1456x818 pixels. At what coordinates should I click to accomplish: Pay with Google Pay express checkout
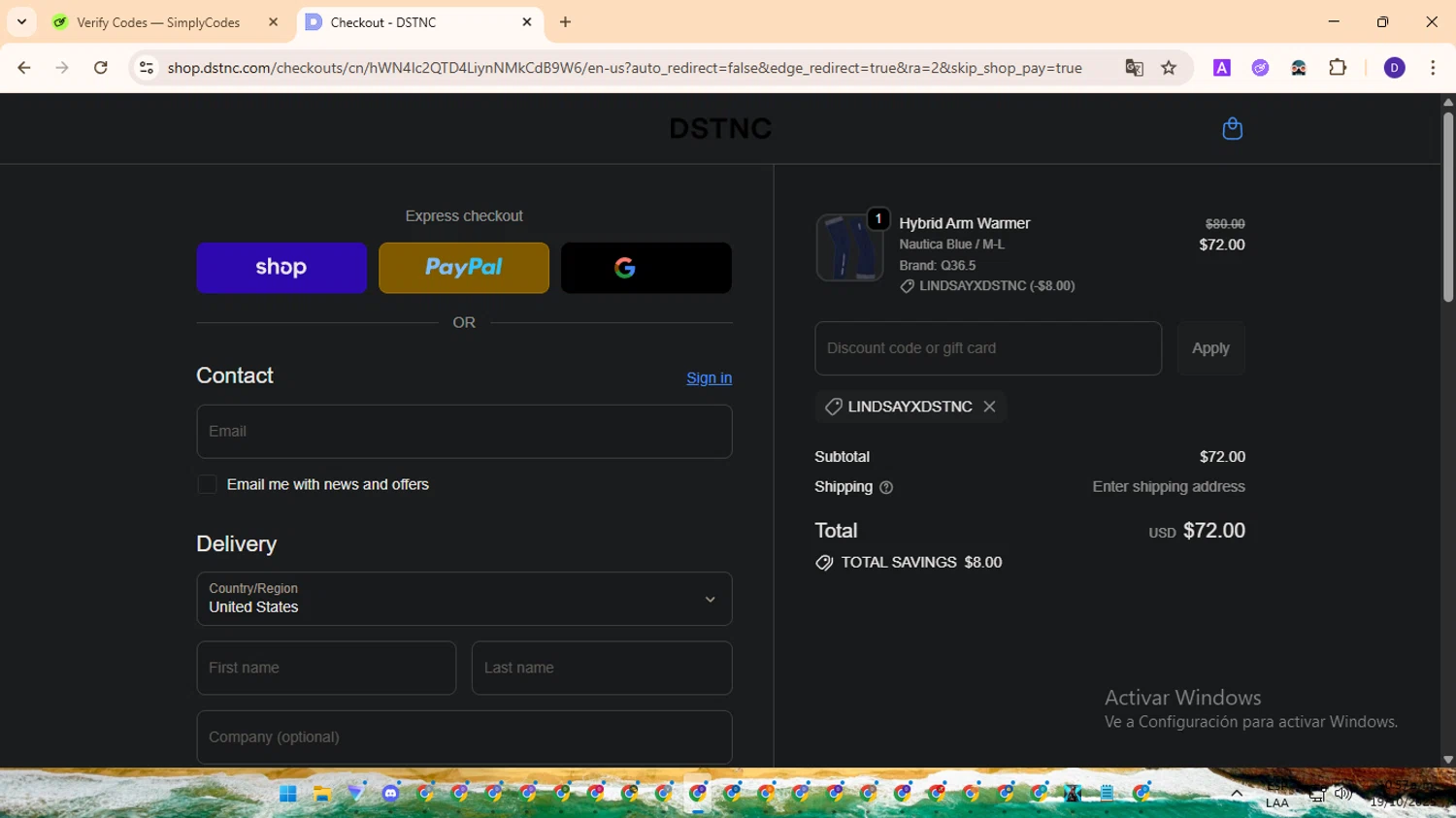pyautogui.click(x=646, y=268)
